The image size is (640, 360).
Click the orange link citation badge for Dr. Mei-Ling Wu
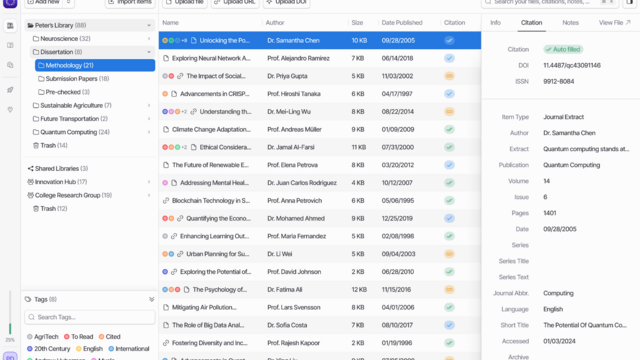449,111
